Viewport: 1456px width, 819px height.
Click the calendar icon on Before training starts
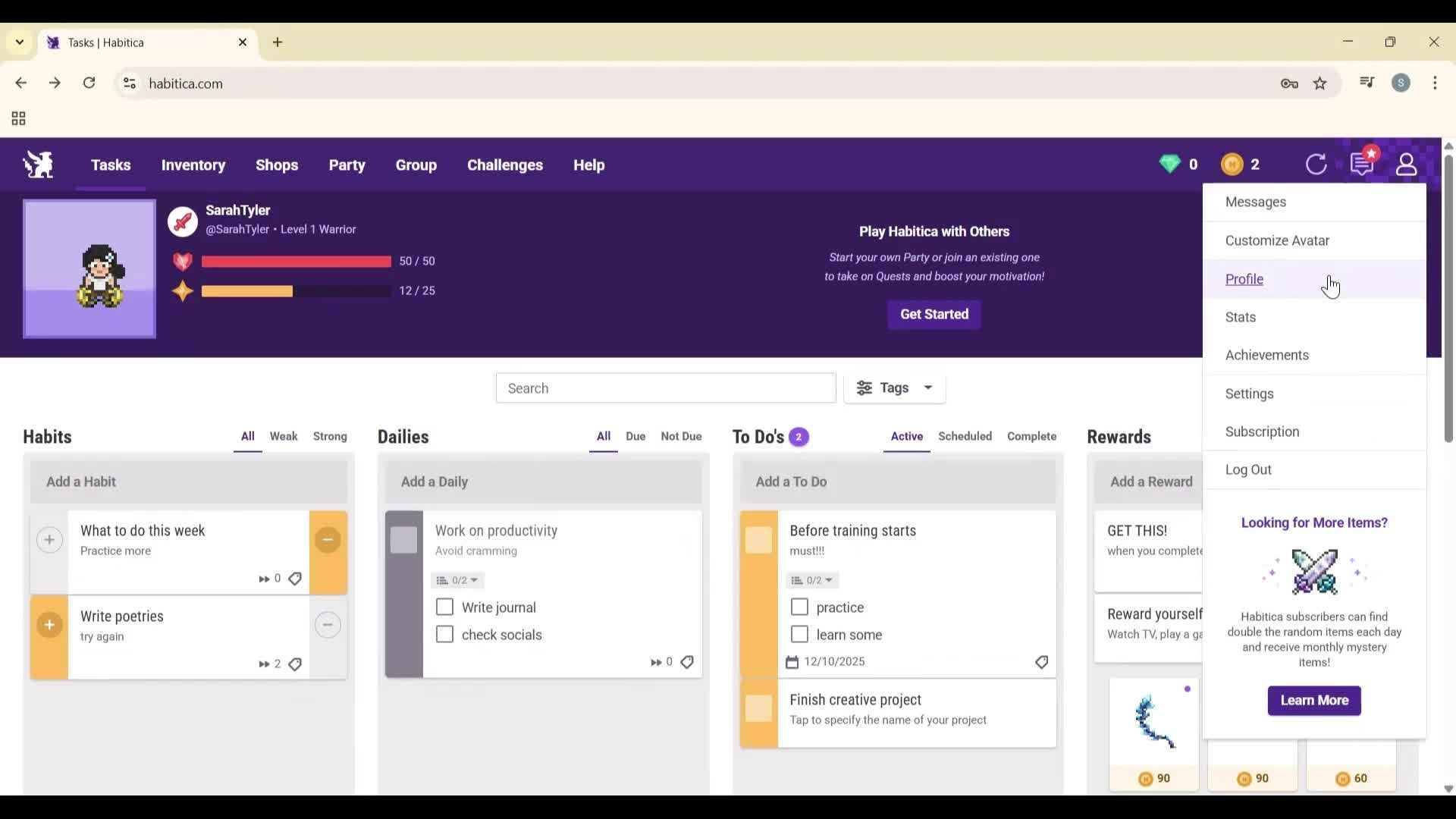[793, 661]
